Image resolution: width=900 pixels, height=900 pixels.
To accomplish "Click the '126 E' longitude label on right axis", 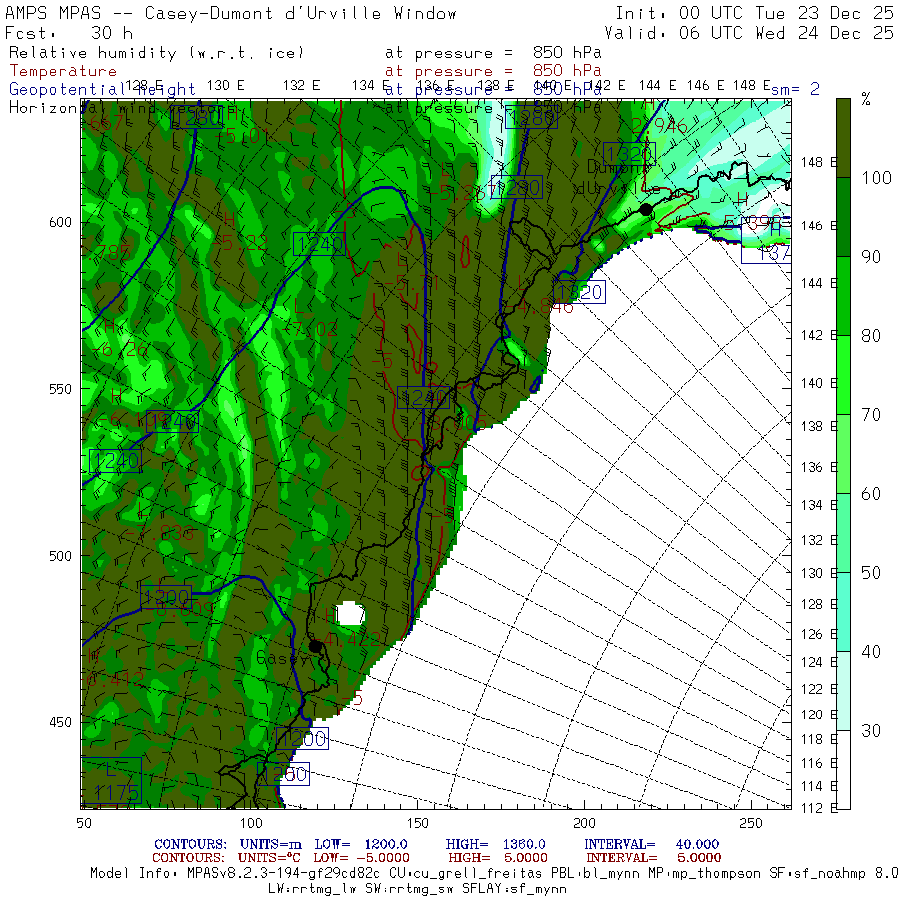I will coord(819,634).
